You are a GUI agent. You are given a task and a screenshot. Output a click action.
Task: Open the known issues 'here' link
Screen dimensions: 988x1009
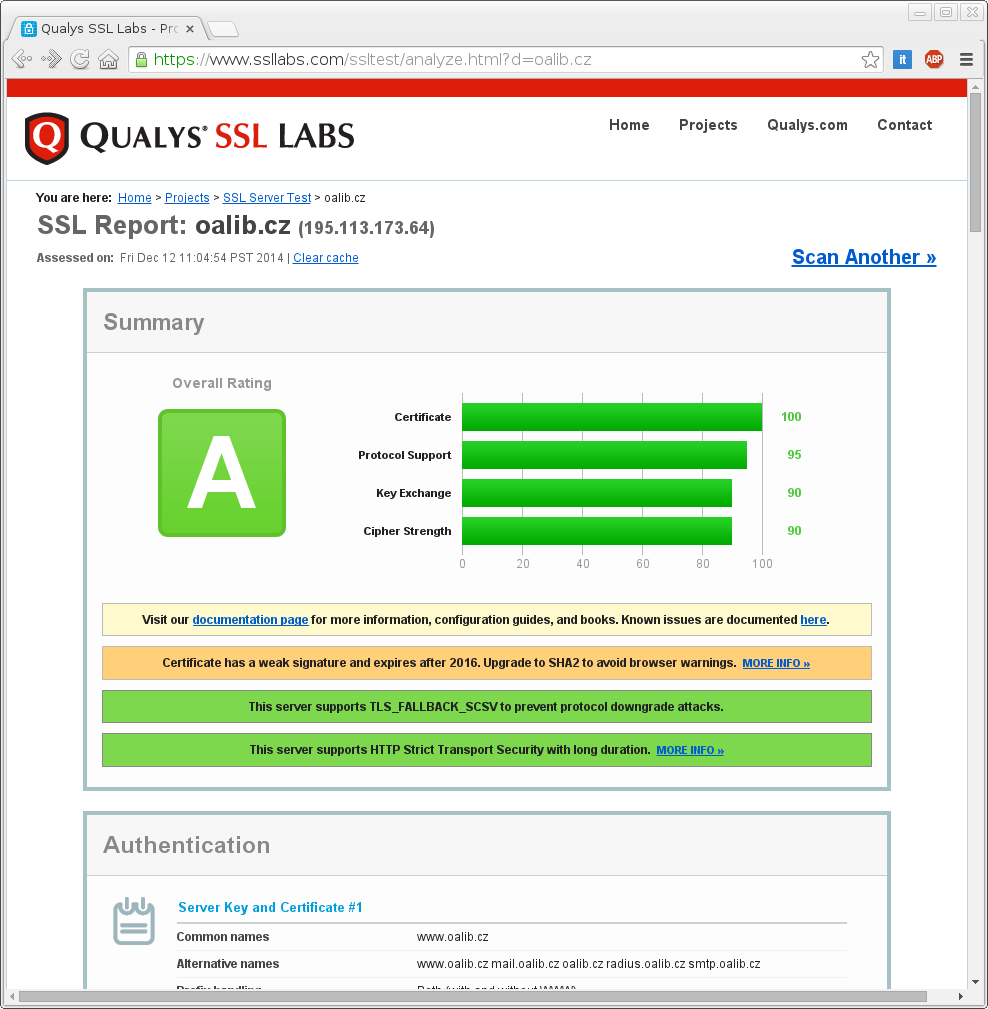(813, 620)
